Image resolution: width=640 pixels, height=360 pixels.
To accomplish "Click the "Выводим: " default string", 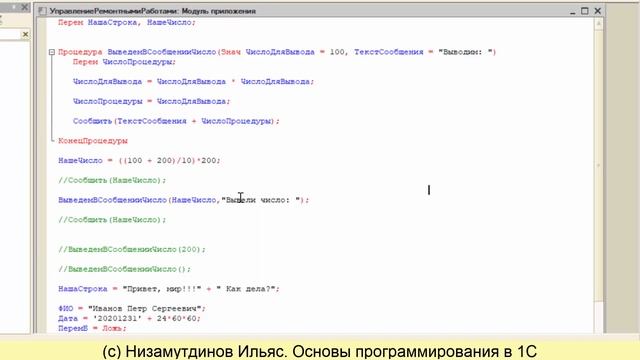I will [465, 52].
